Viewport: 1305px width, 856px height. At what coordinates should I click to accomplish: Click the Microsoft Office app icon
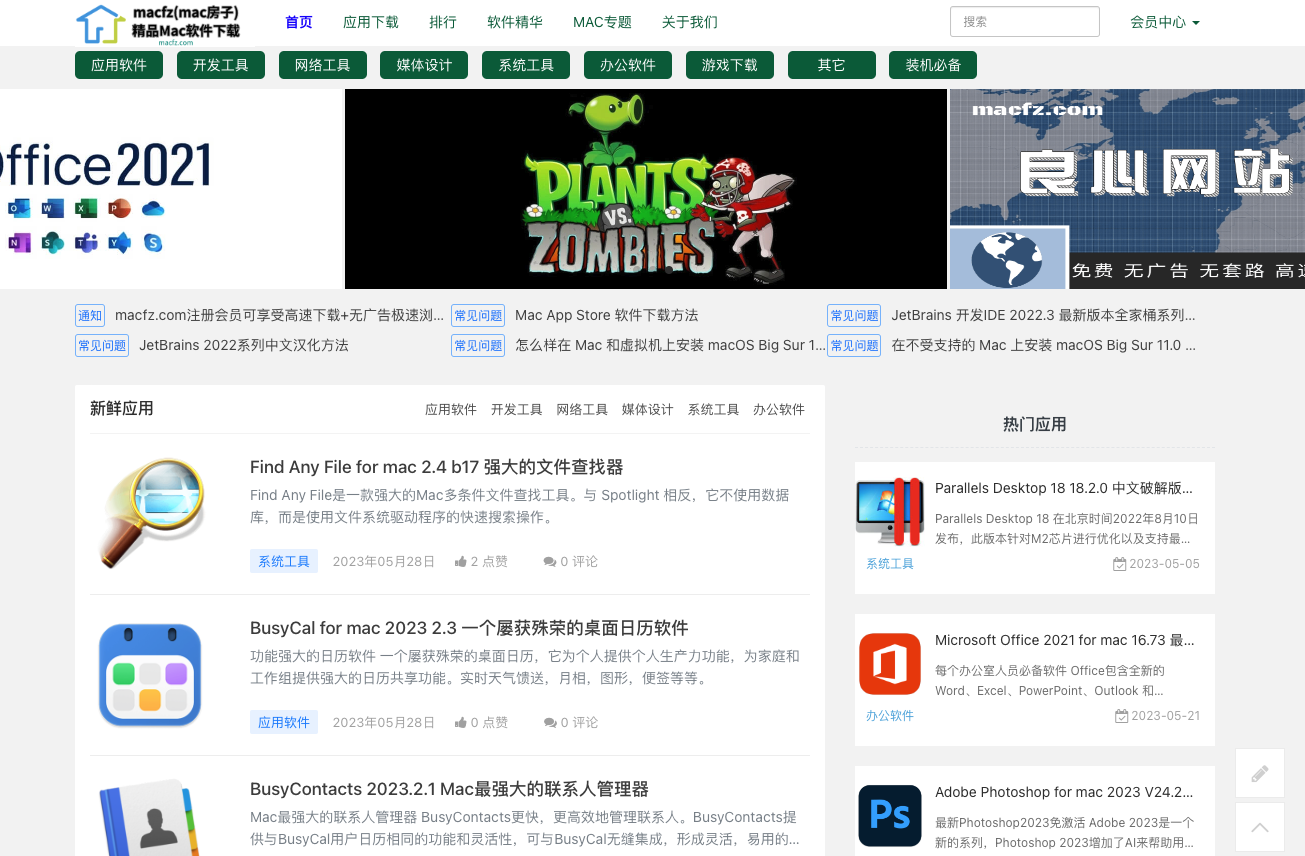point(889,663)
